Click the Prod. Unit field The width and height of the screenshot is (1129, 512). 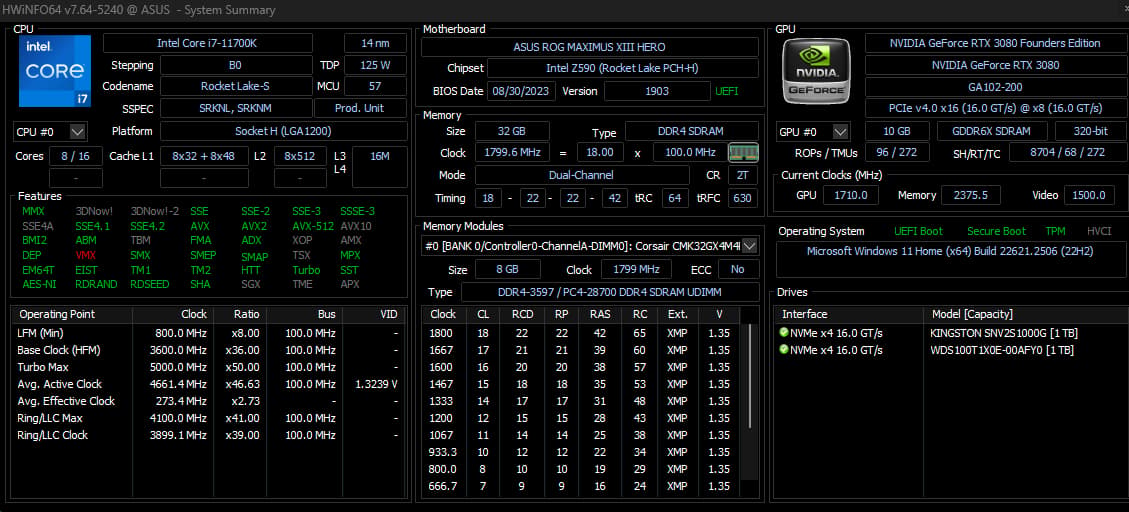[x=360, y=109]
